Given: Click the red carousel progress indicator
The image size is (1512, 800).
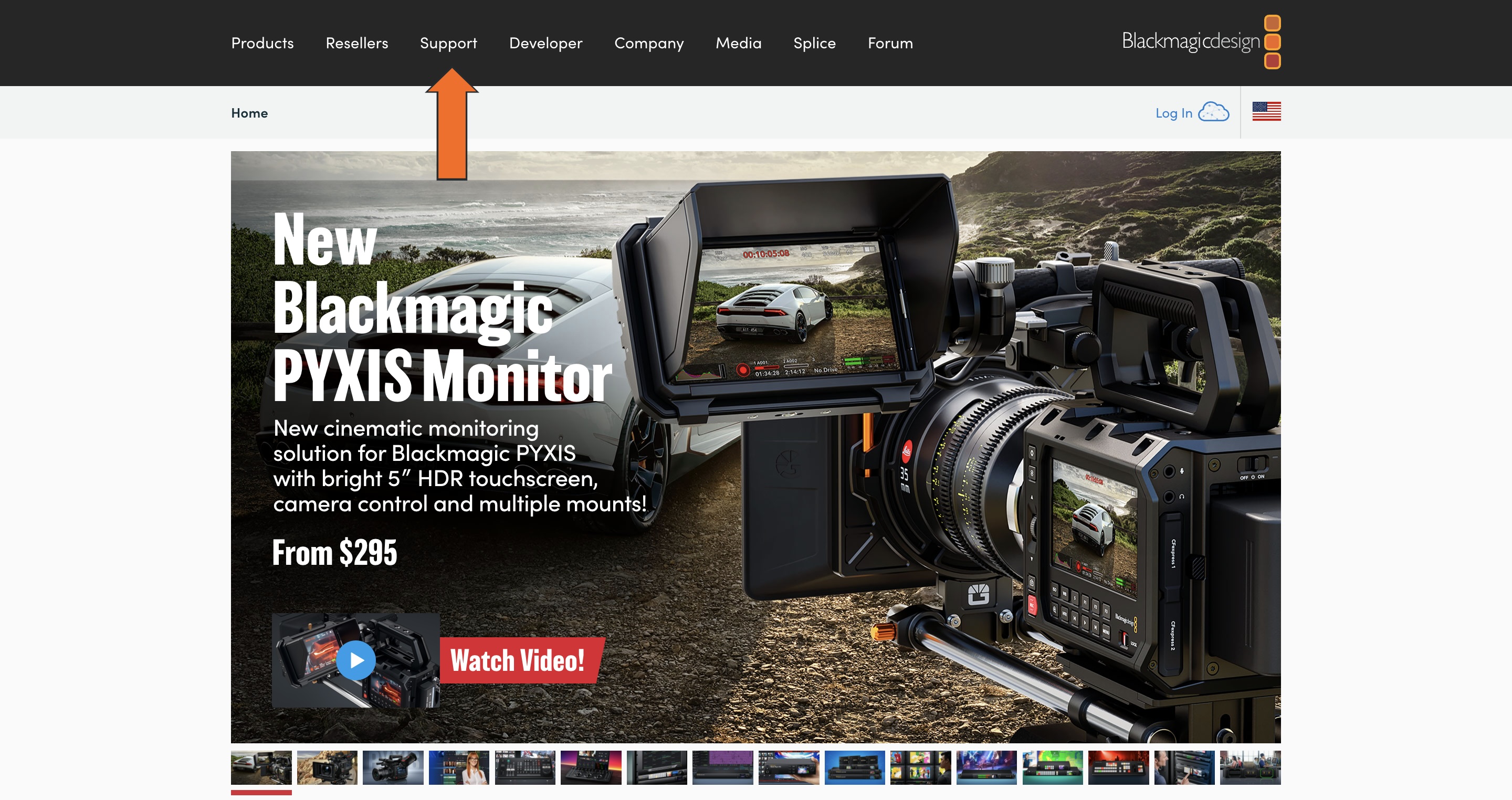Looking at the screenshot, I should coord(262,792).
